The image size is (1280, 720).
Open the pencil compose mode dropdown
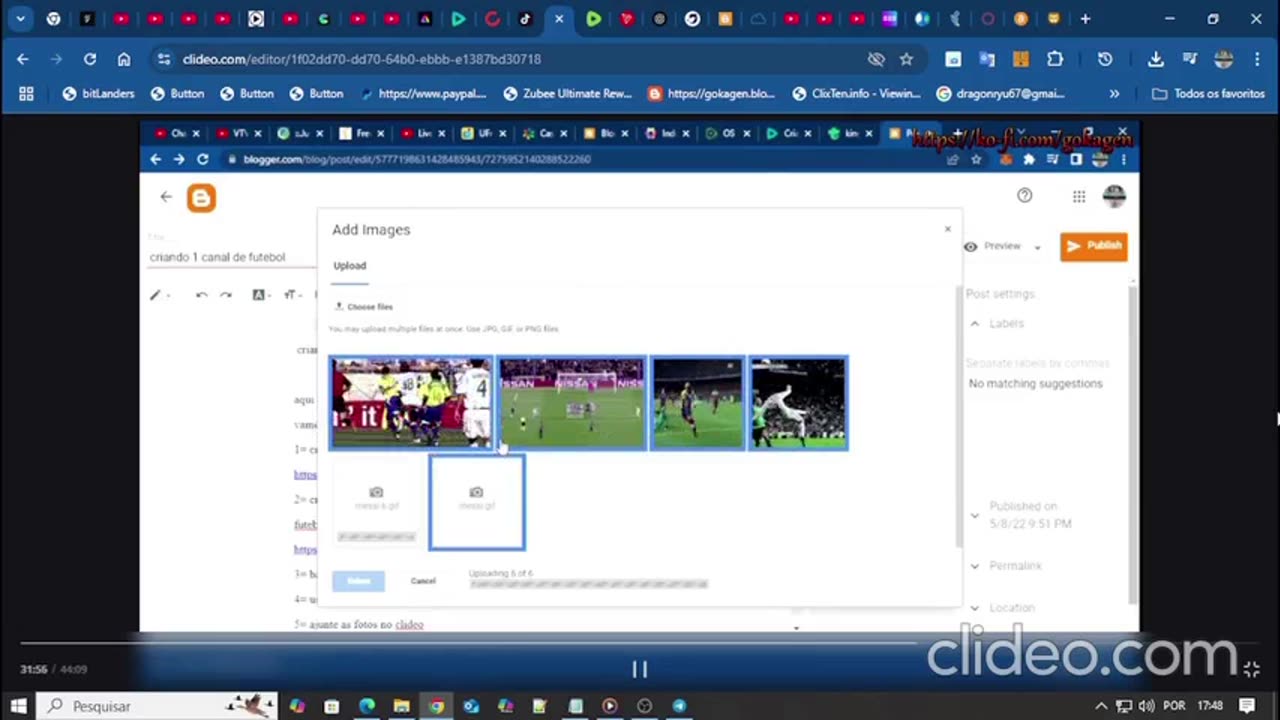(159, 295)
